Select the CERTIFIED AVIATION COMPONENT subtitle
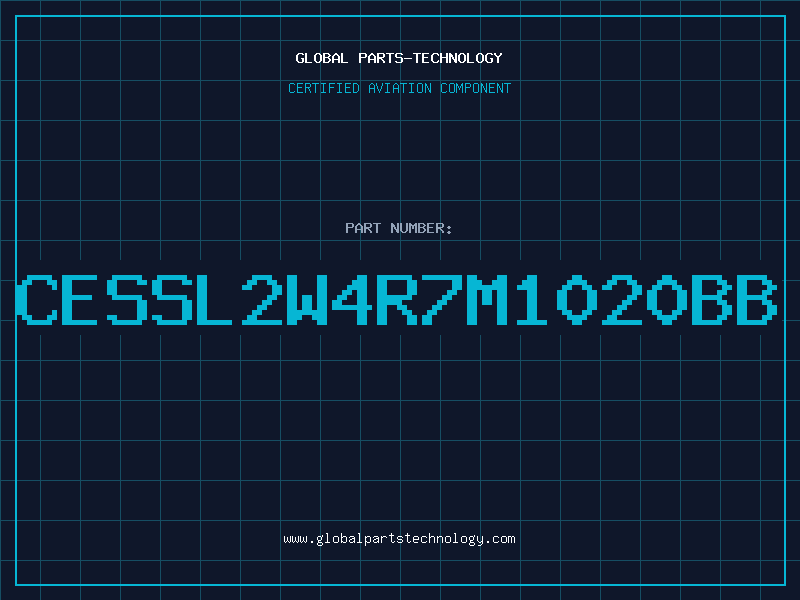Screen dimensions: 800x600 (x=399, y=88)
